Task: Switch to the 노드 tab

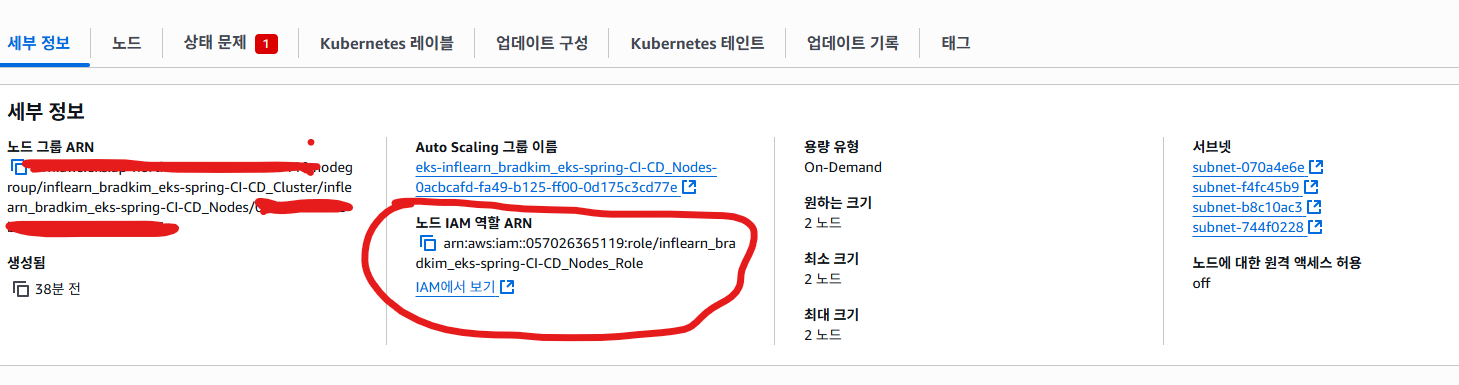Action: [127, 43]
